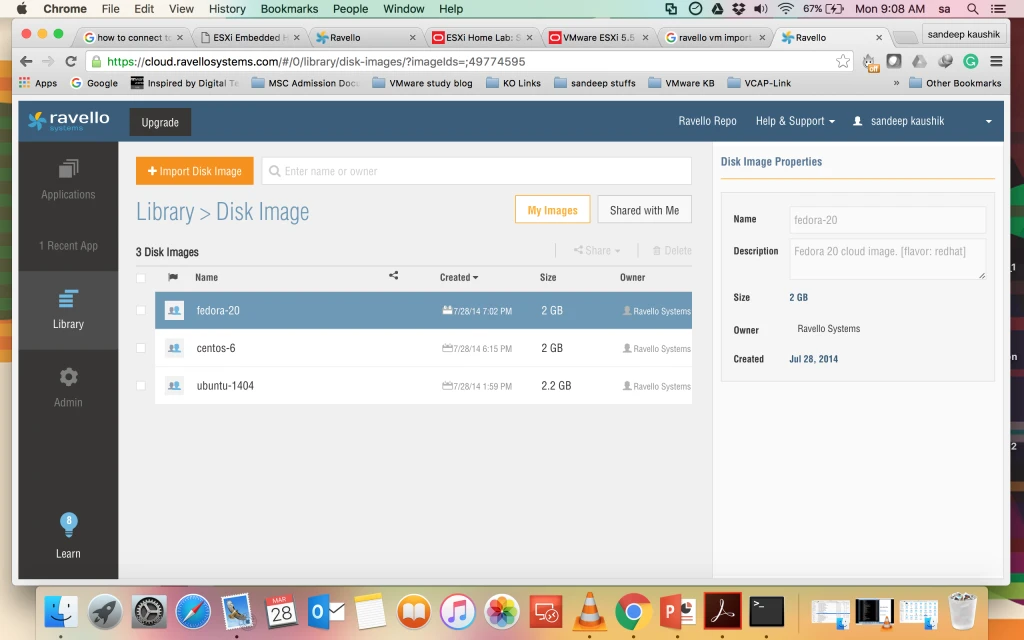Screen dimensions: 1024x640
Task: Open the File menu
Action: pos(110,8)
